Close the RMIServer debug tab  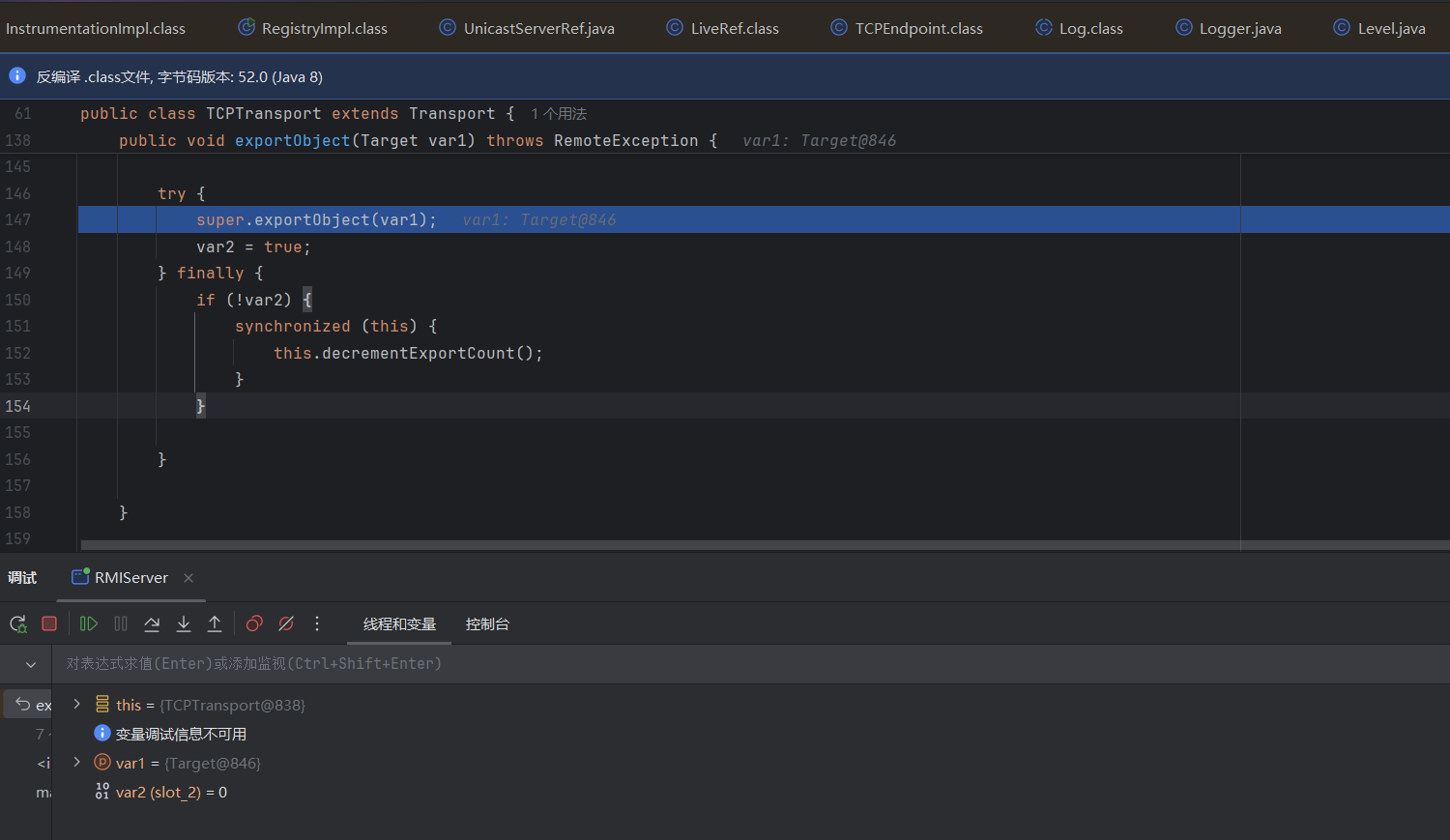188,578
